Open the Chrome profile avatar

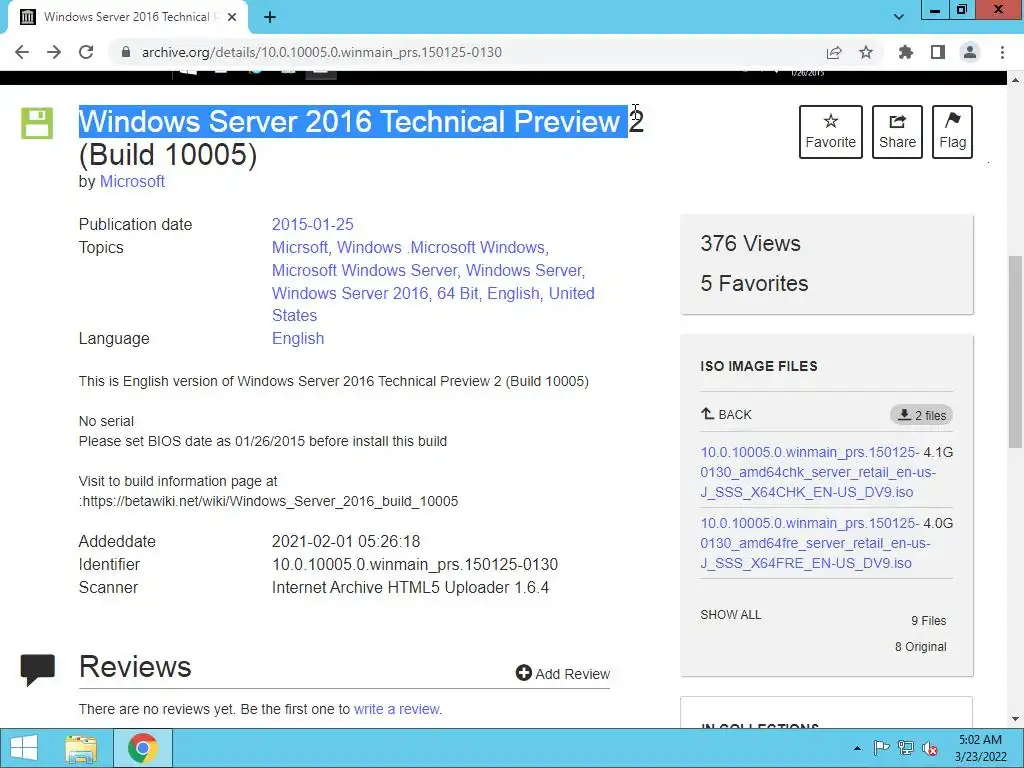click(970, 52)
